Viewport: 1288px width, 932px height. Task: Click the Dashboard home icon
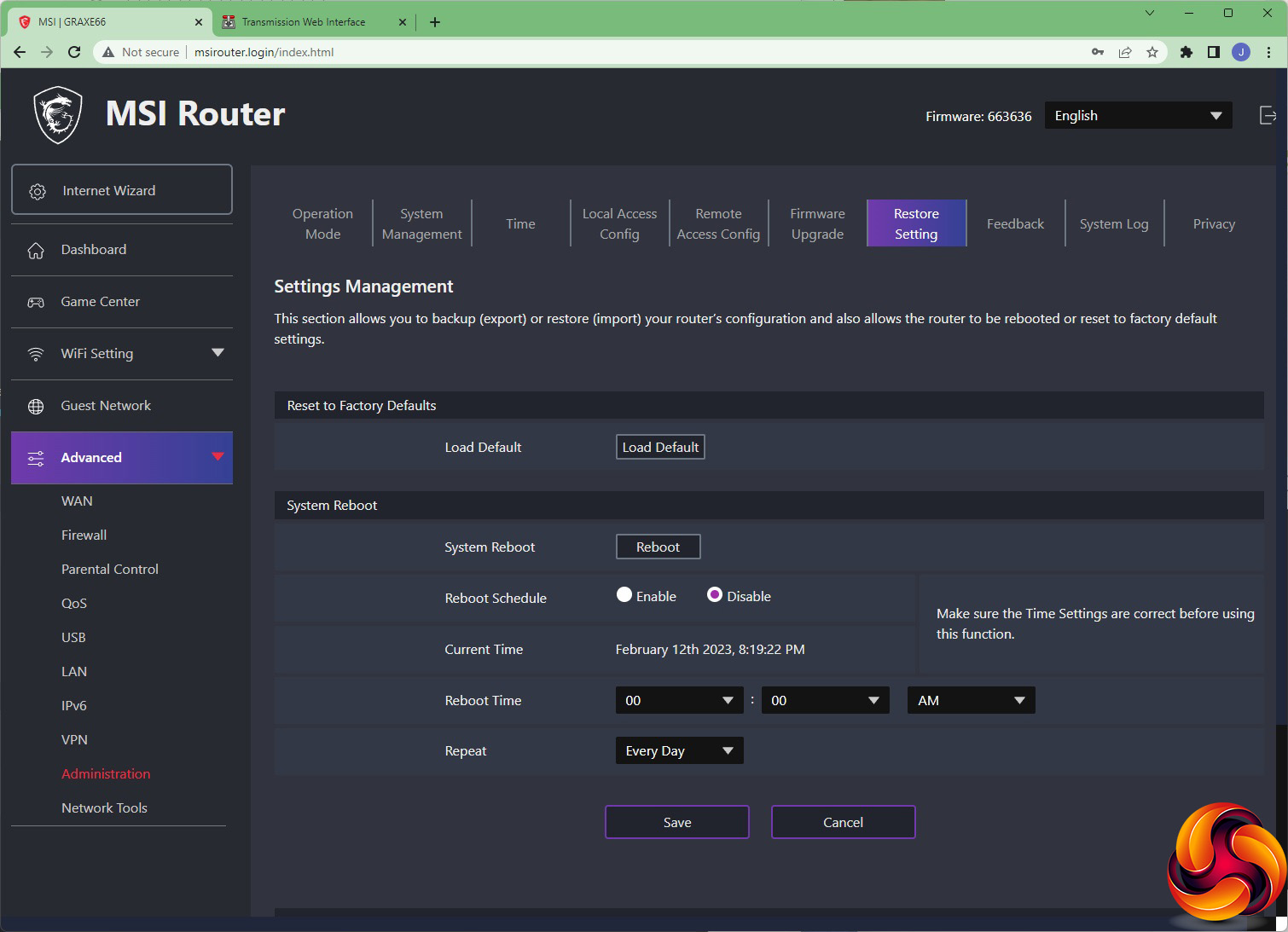click(x=36, y=250)
